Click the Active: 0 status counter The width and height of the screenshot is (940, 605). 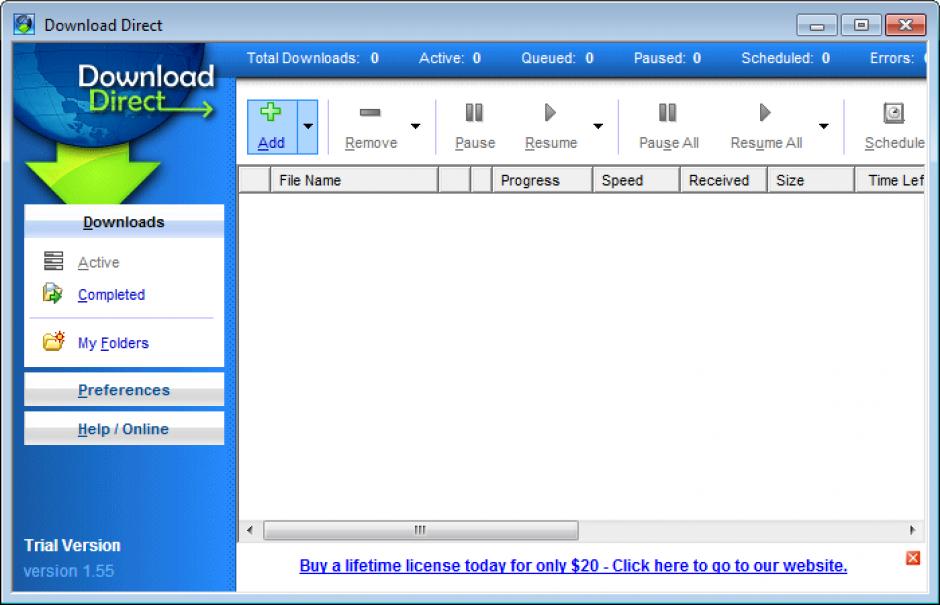[x=450, y=58]
